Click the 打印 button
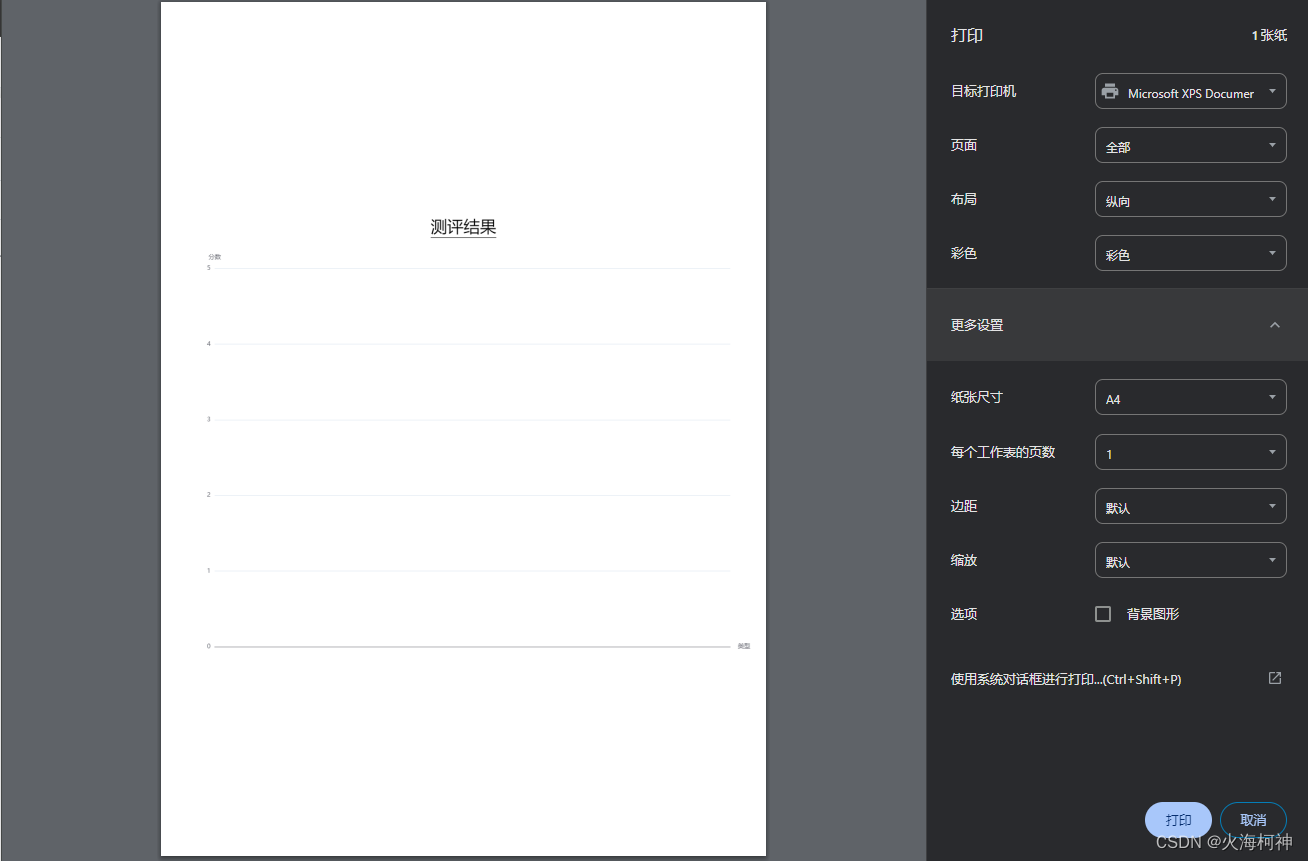Viewport: 1308px width, 861px height. 1178,820
